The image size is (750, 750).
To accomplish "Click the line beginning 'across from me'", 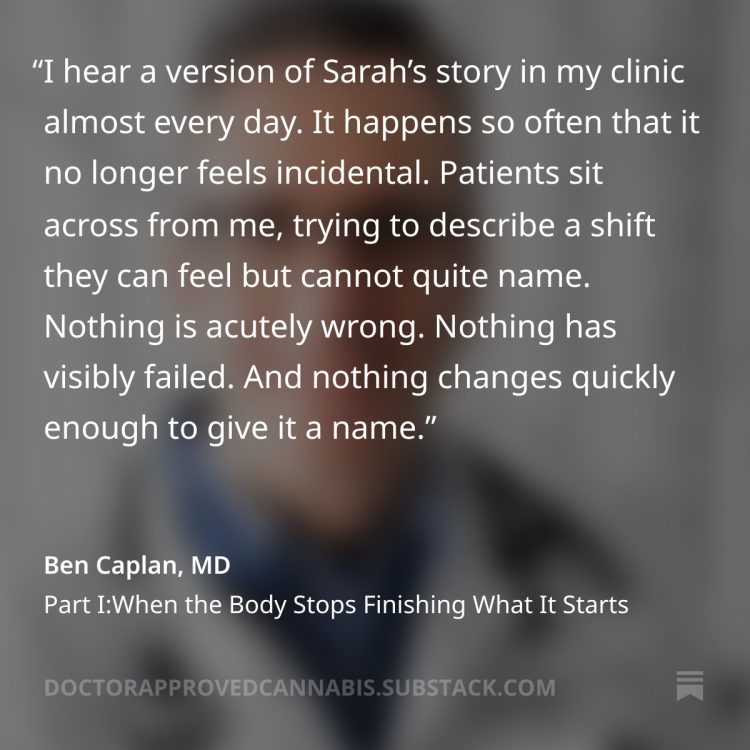I will pyautogui.click(x=349, y=226).
